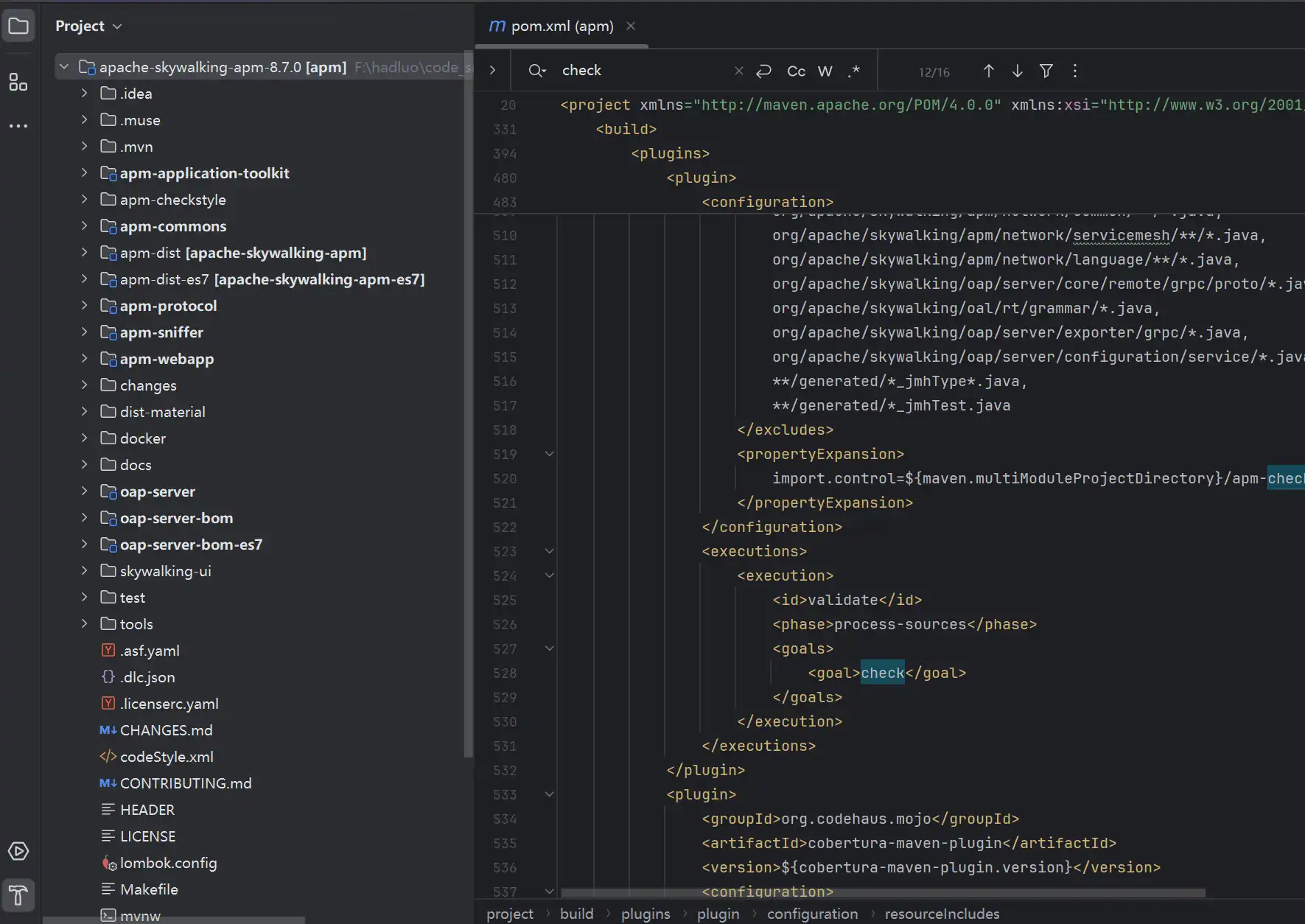Click the codeStyle.xml file icon
This screenshot has width=1305, height=924.
108,756
